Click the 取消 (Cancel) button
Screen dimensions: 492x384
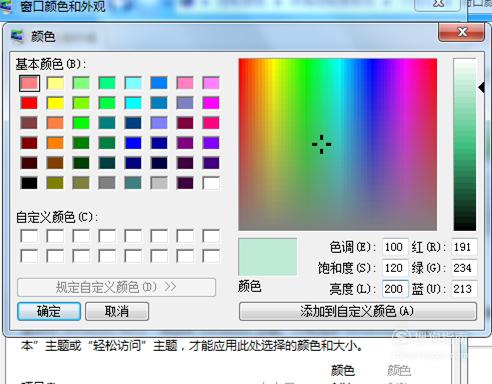[x=117, y=311]
